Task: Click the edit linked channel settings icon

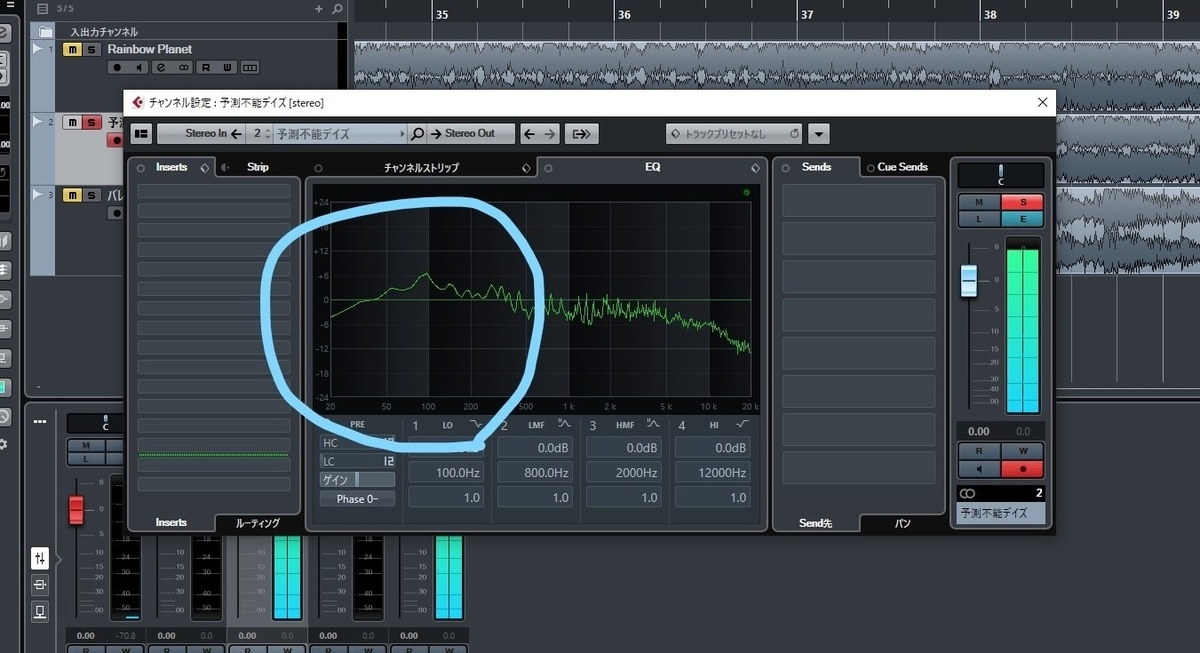Action: (581, 133)
